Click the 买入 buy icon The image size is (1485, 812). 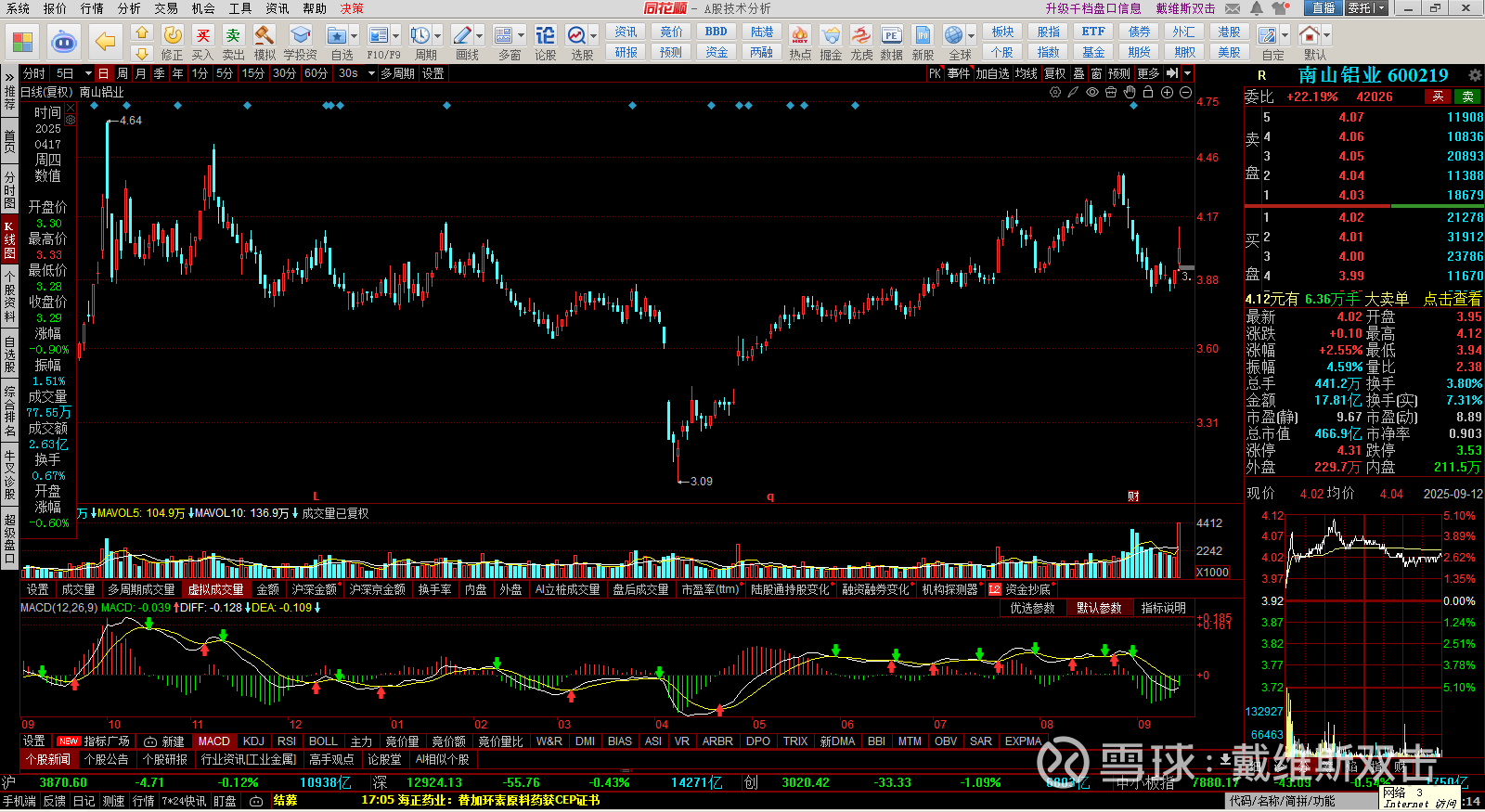tap(202, 42)
